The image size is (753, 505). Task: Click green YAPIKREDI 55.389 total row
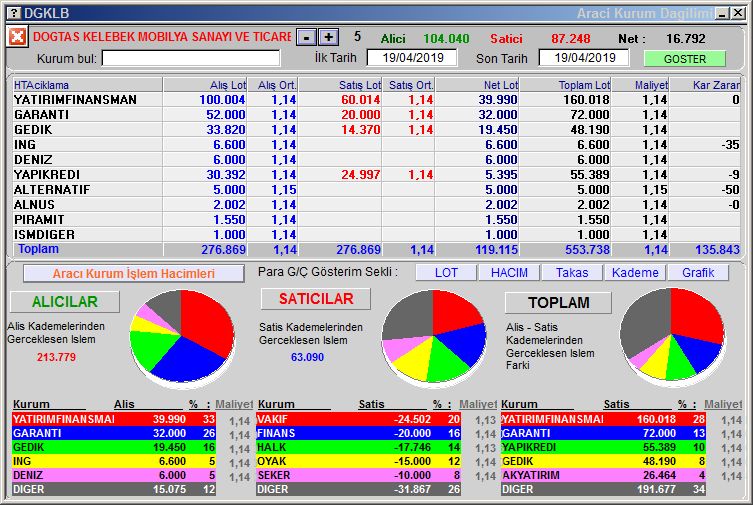click(603, 447)
